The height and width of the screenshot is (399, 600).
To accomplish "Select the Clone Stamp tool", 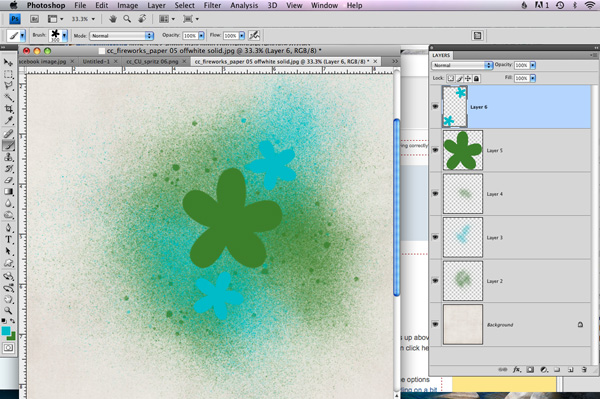I will coord(8,157).
